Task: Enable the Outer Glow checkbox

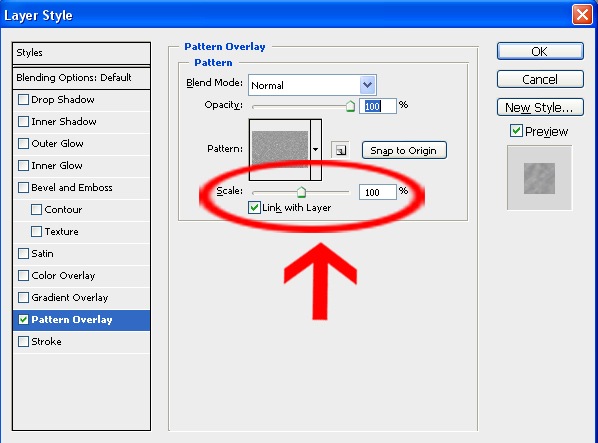Action: pyautogui.click(x=24, y=144)
